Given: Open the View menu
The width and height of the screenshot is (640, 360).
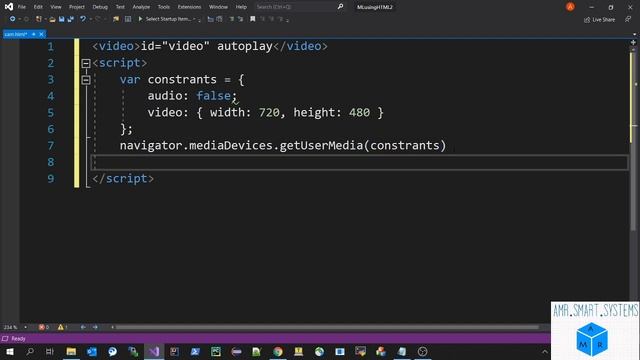Looking at the screenshot, I should (x=56, y=7).
